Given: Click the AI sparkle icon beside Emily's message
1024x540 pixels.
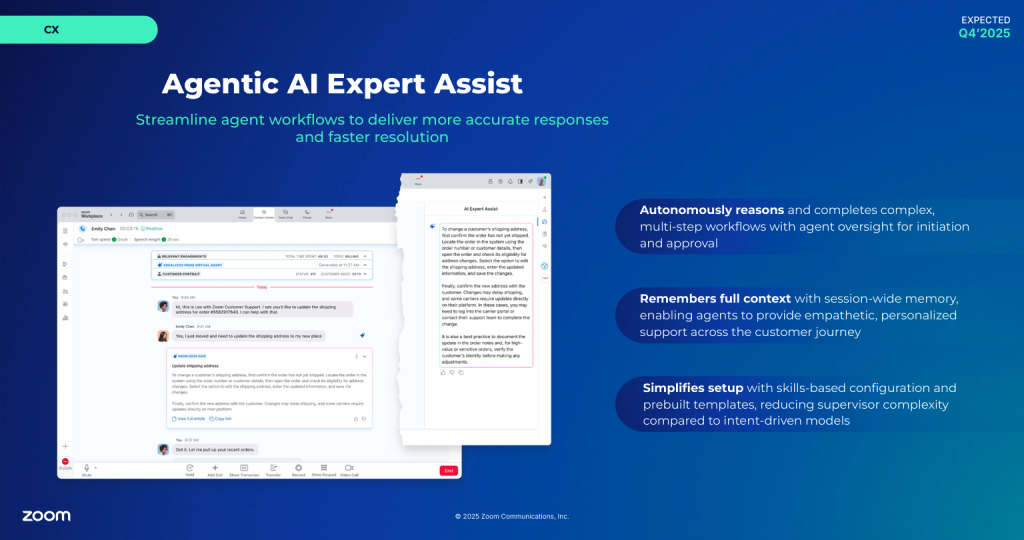Looking at the screenshot, I should click(x=362, y=335).
